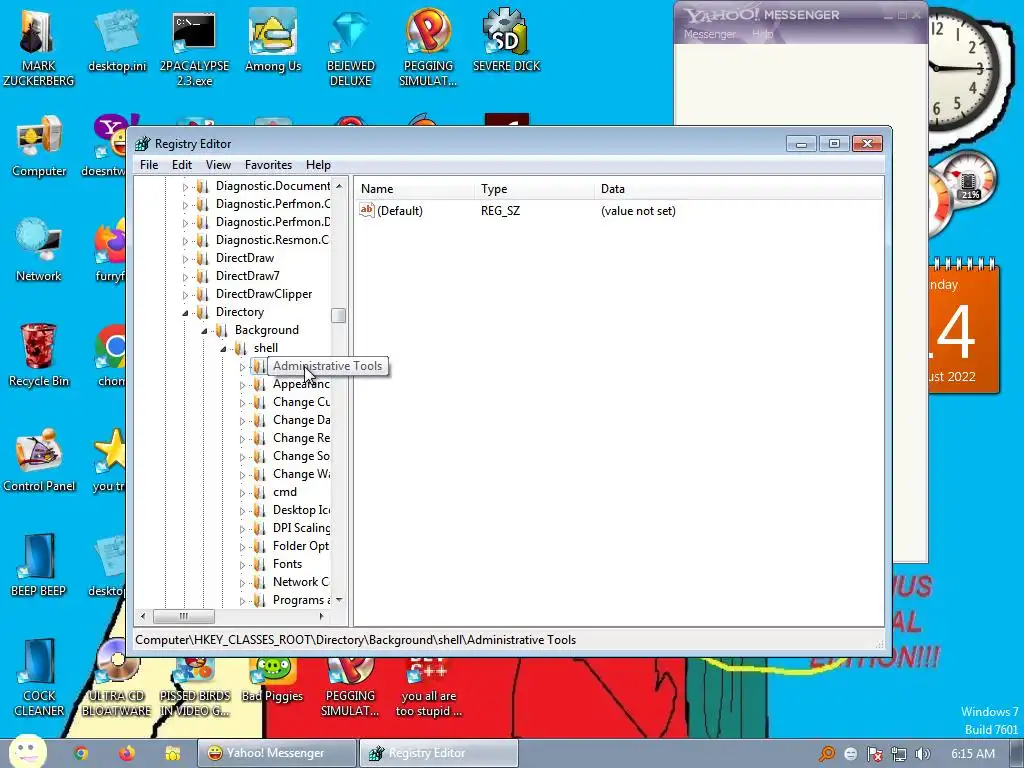Click tree scroll-right arrow
1024x768 pixels.
[322, 616]
